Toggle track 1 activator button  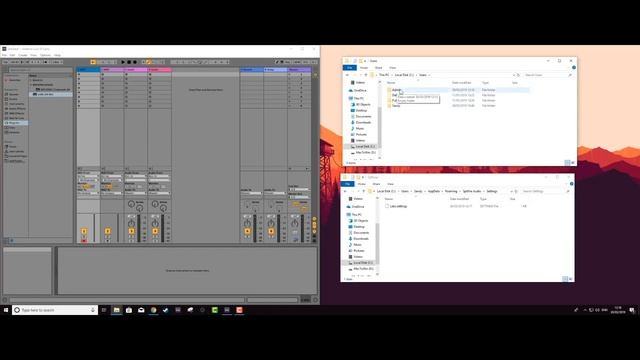pos(84,231)
